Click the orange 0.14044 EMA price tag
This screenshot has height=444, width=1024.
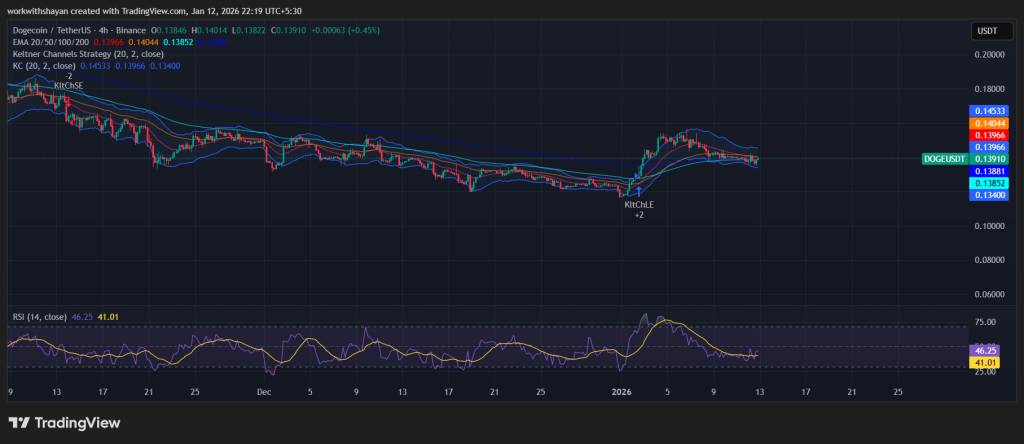click(x=988, y=122)
